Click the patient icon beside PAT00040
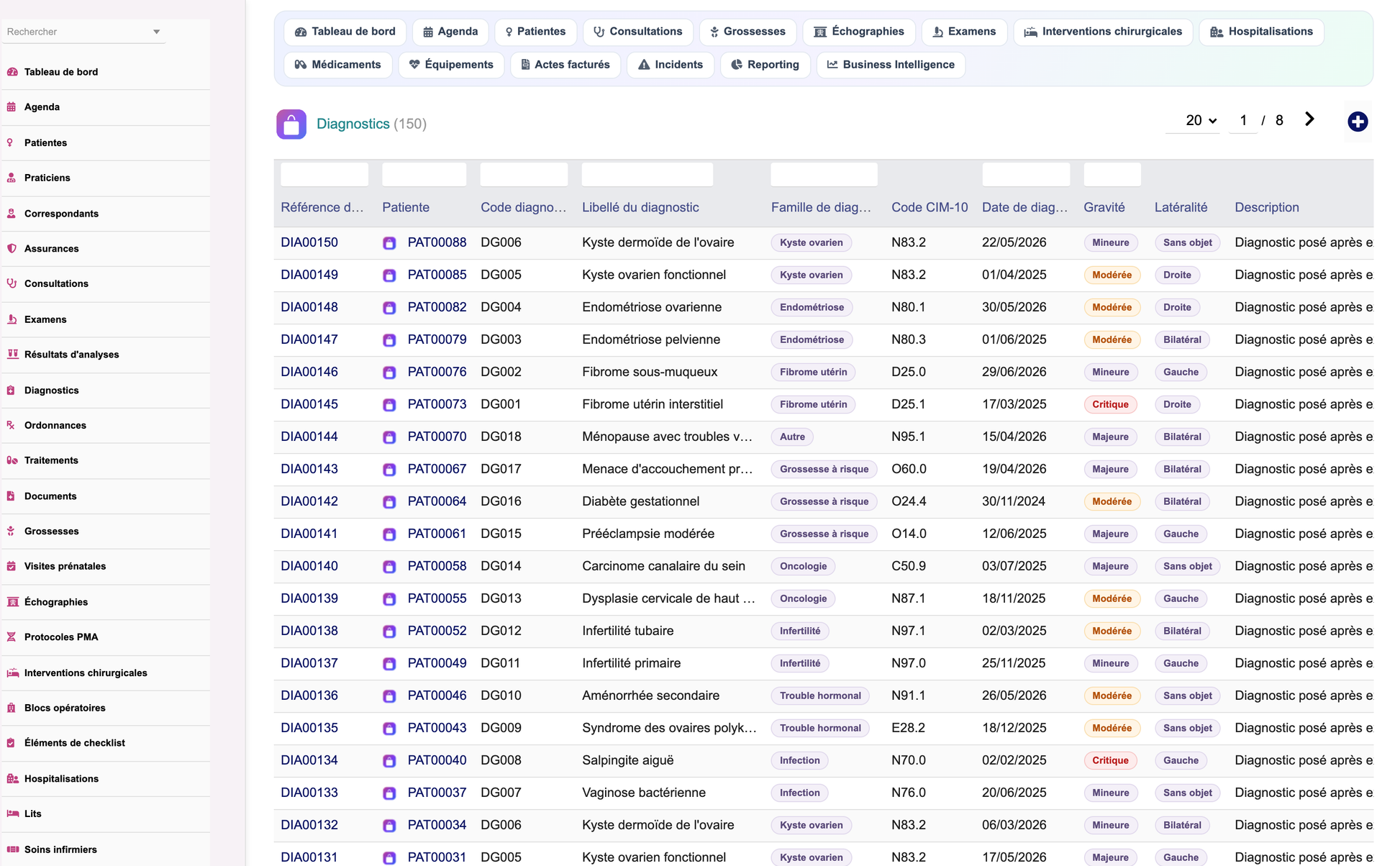The width and height of the screenshot is (1400, 866). pyautogui.click(x=389, y=761)
